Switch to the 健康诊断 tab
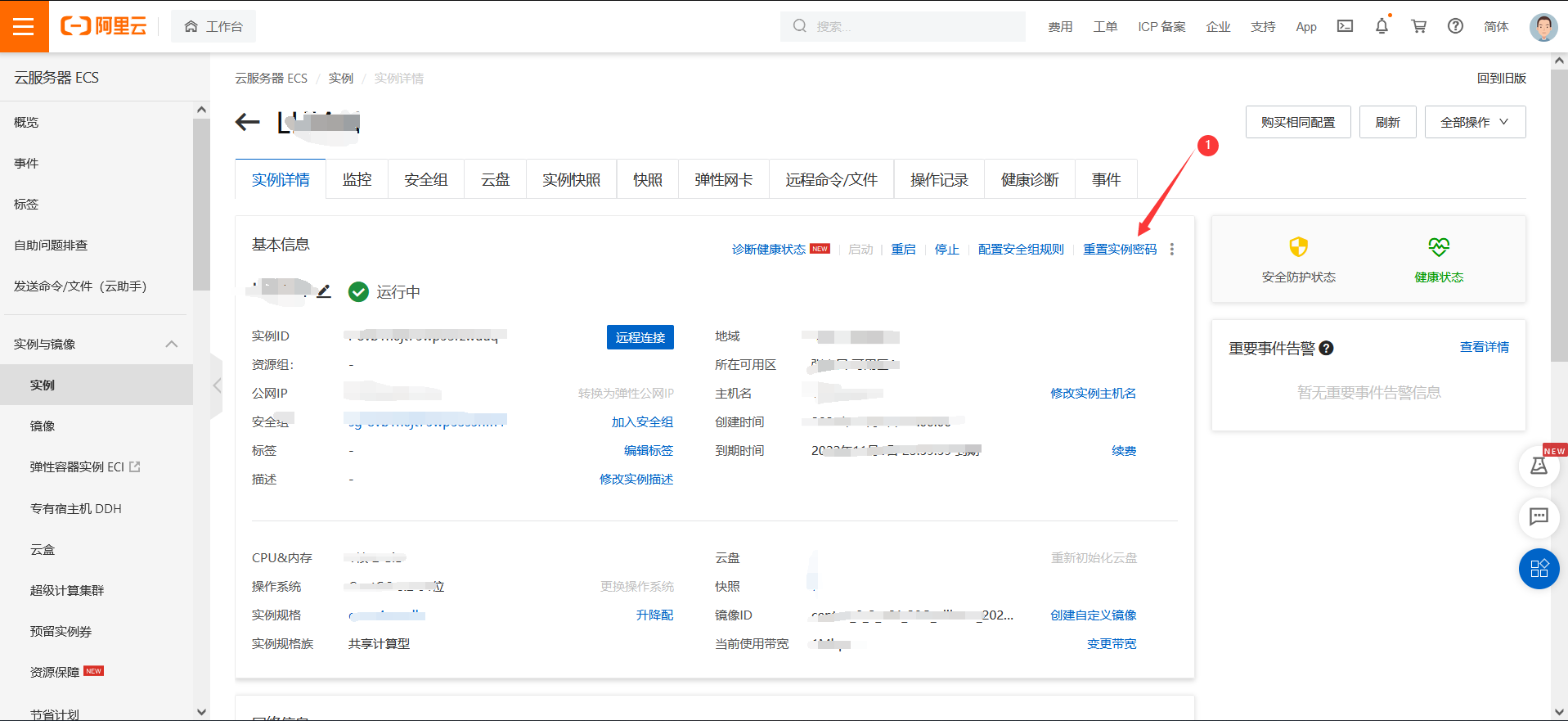The image size is (1568, 721). point(1031,179)
